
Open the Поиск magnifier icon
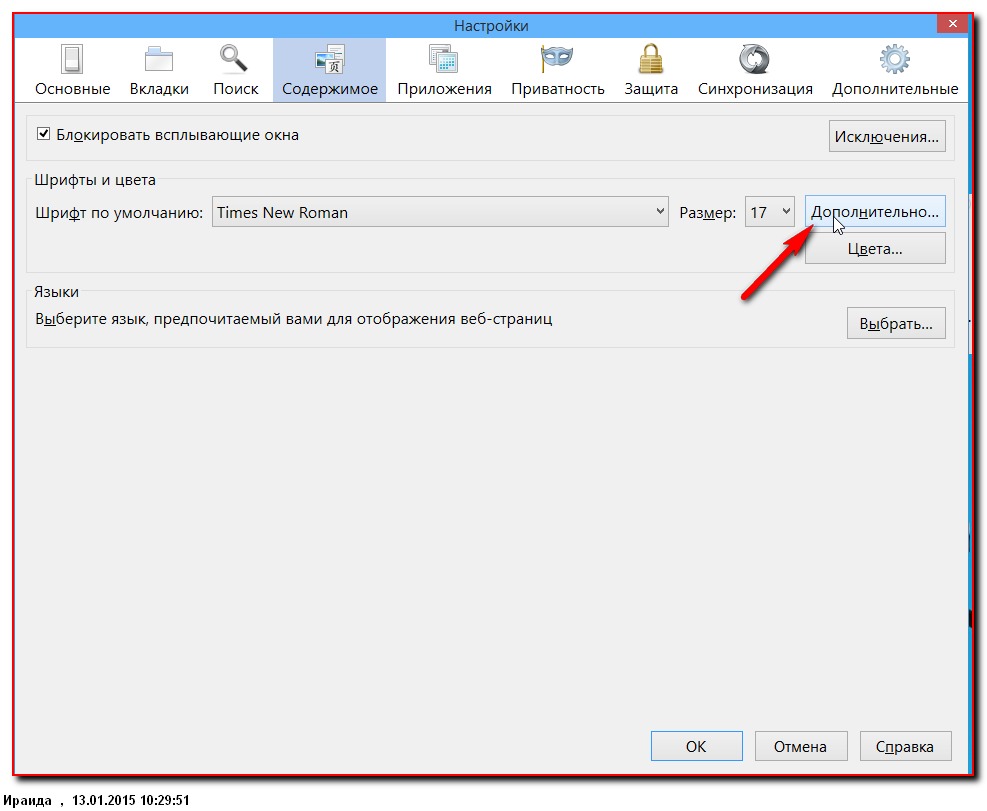[234, 59]
